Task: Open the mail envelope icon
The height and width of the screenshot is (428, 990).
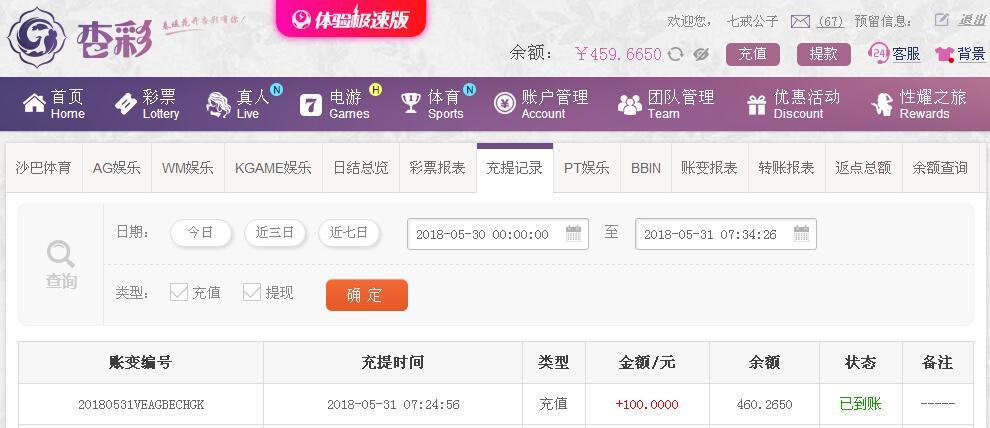Action: click(x=800, y=21)
